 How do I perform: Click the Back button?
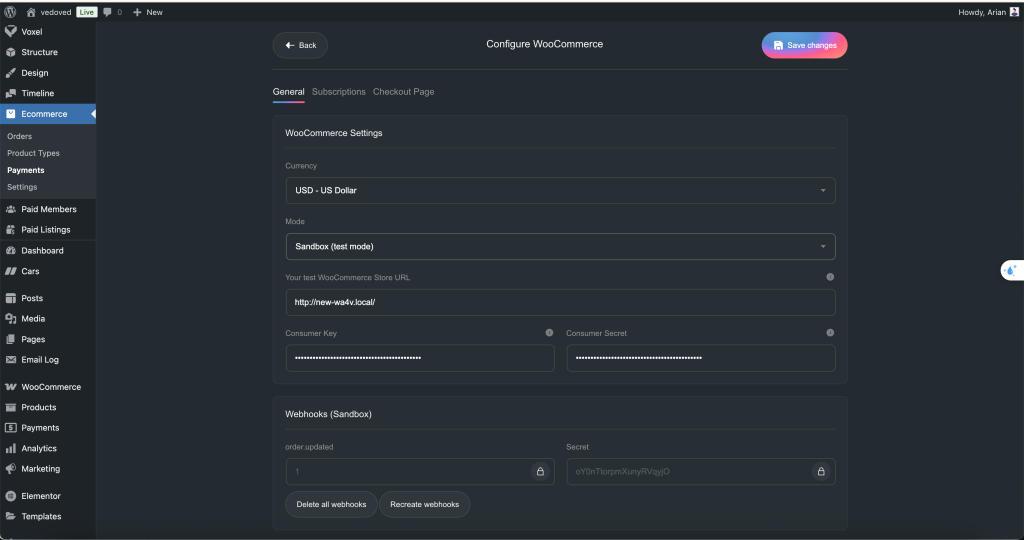[300, 45]
